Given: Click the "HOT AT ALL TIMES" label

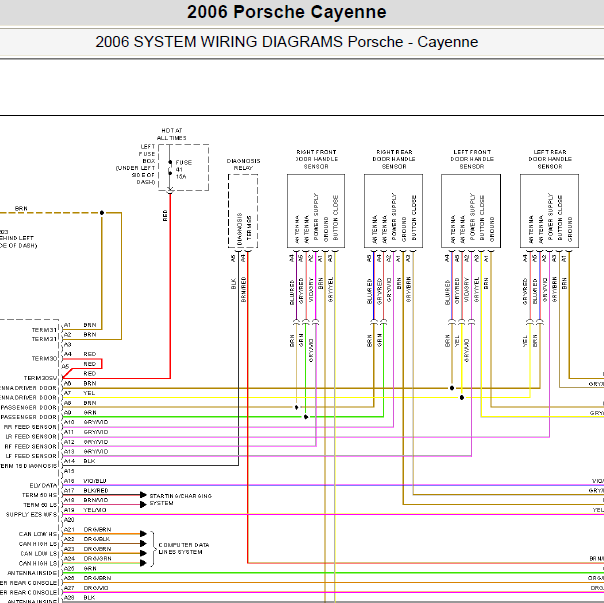Looking at the screenshot, I should click(171, 134).
